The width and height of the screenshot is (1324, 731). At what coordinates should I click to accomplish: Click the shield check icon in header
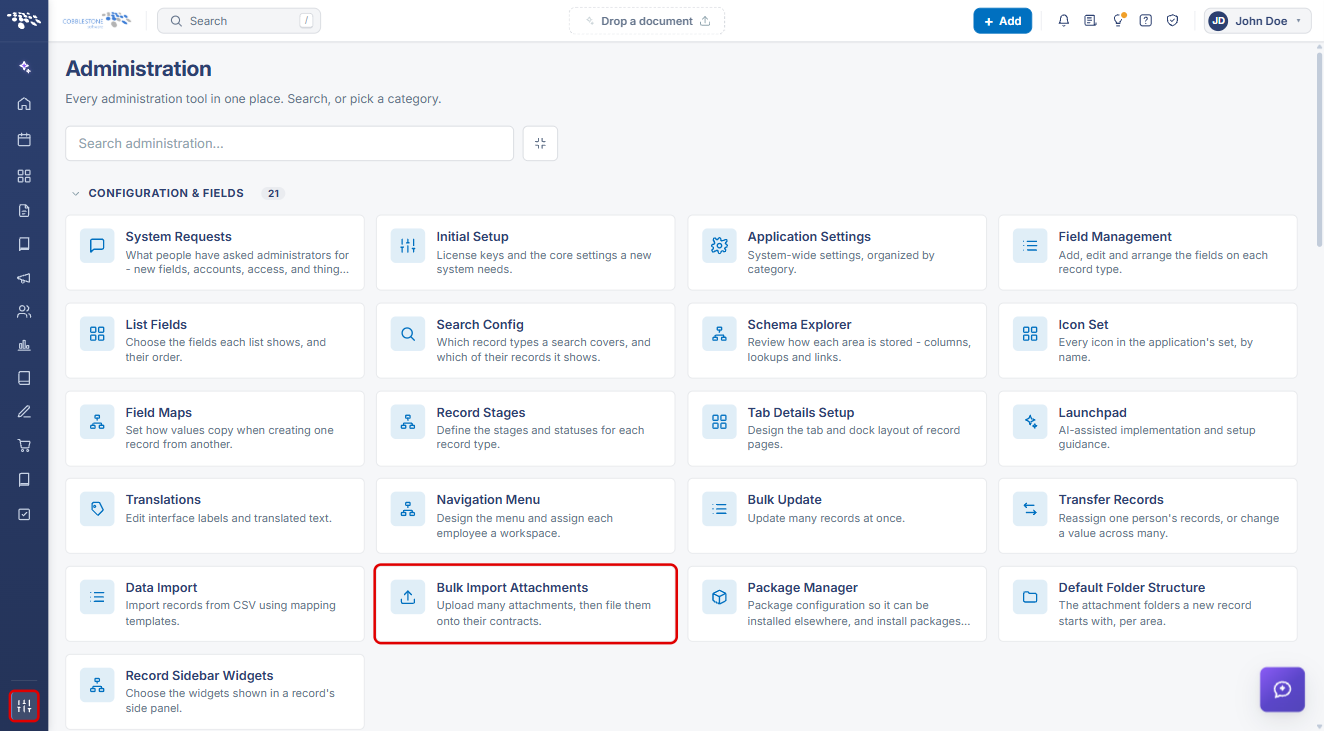pyautogui.click(x=1173, y=21)
